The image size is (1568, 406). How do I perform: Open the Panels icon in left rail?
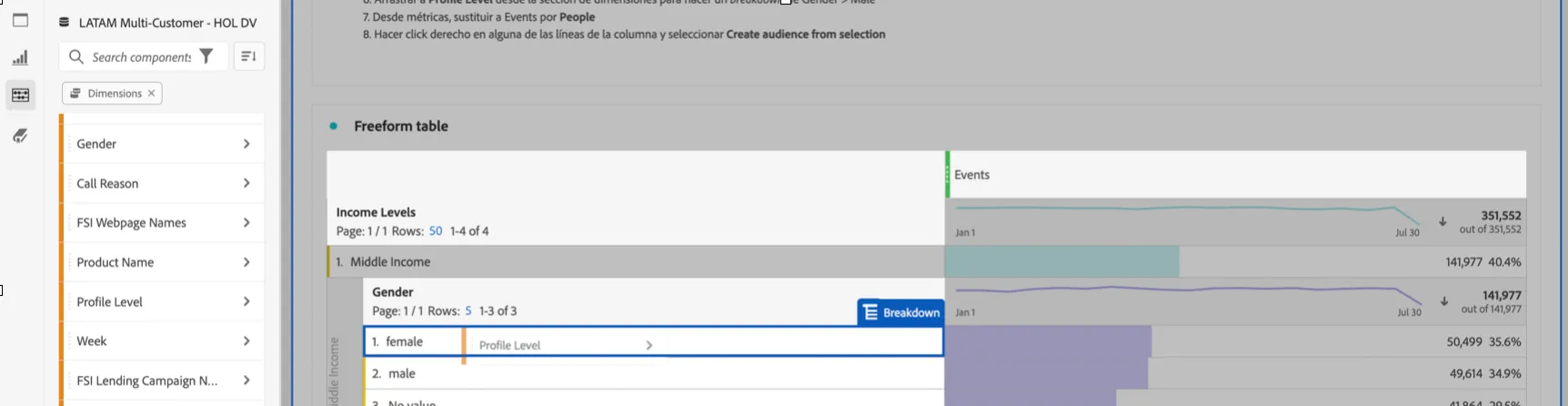click(x=20, y=20)
